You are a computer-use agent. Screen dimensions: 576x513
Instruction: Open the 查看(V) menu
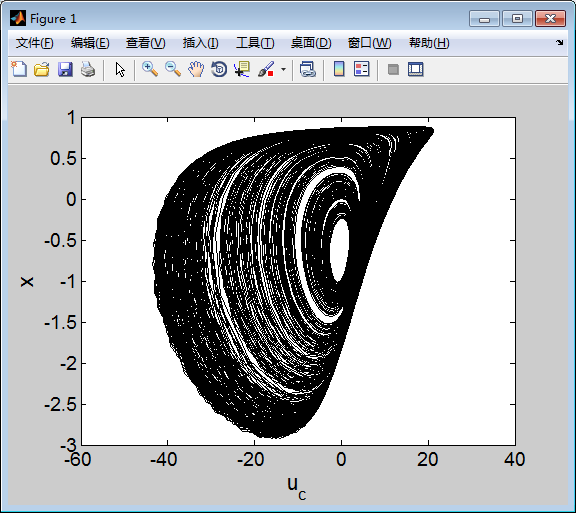(145, 43)
